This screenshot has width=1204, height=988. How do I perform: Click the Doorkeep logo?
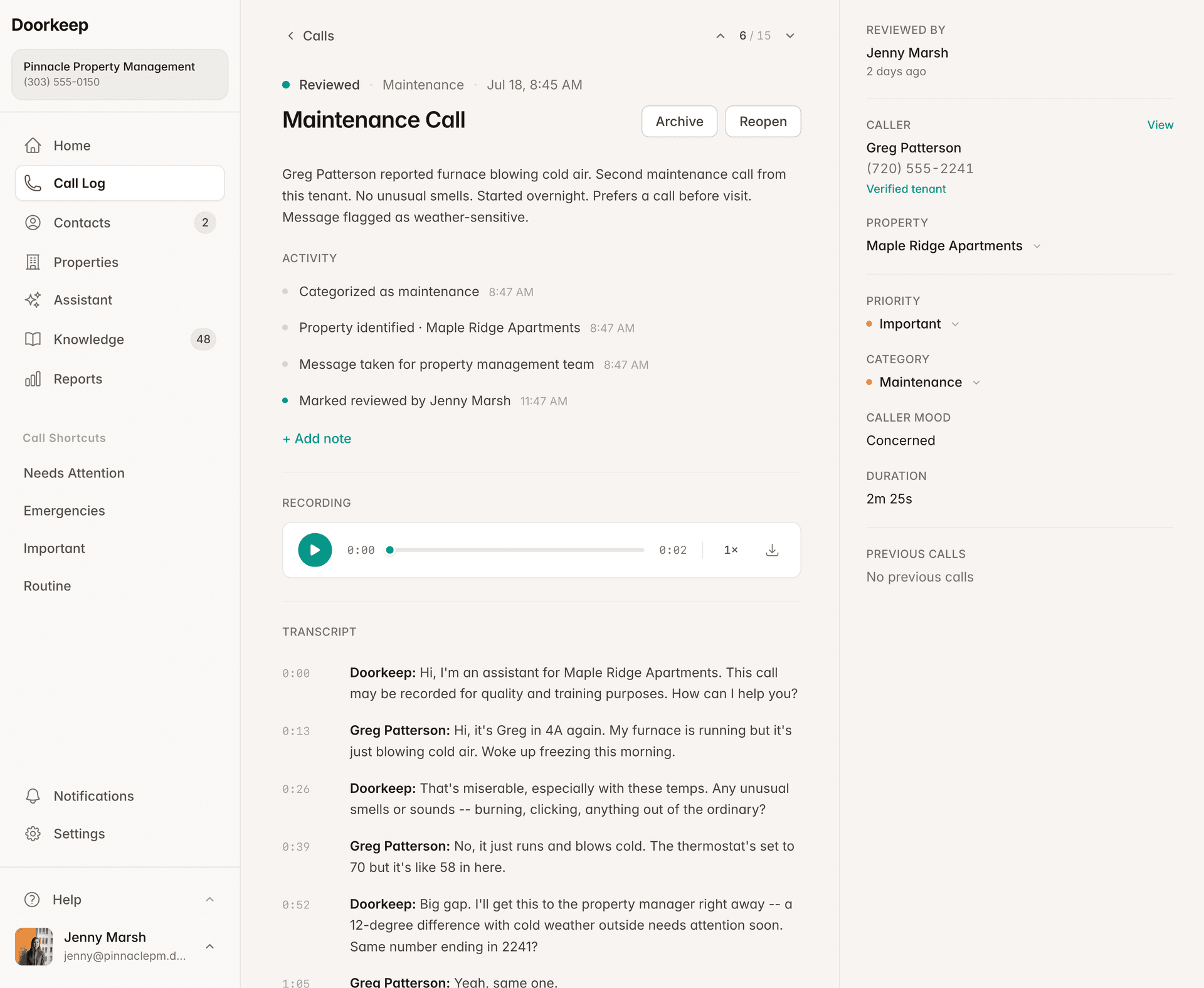[x=50, y=25]
